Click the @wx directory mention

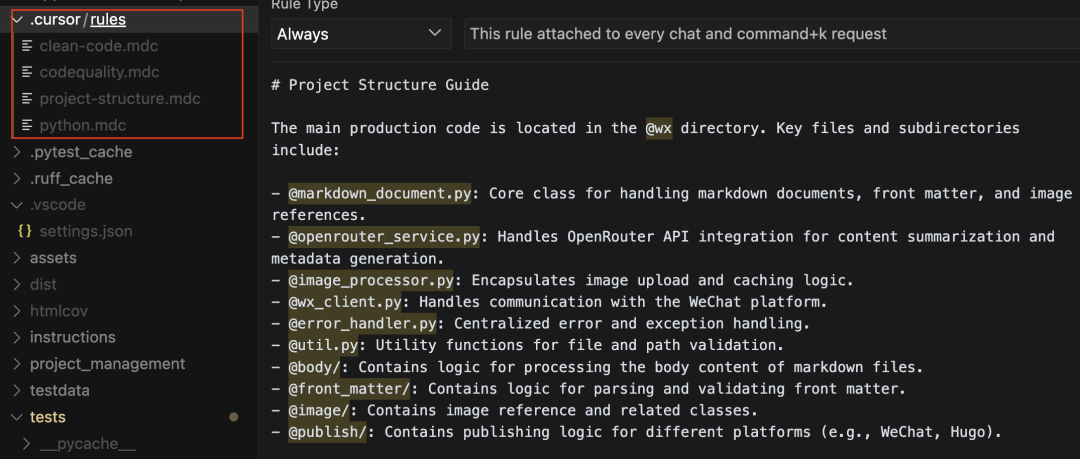658,128
